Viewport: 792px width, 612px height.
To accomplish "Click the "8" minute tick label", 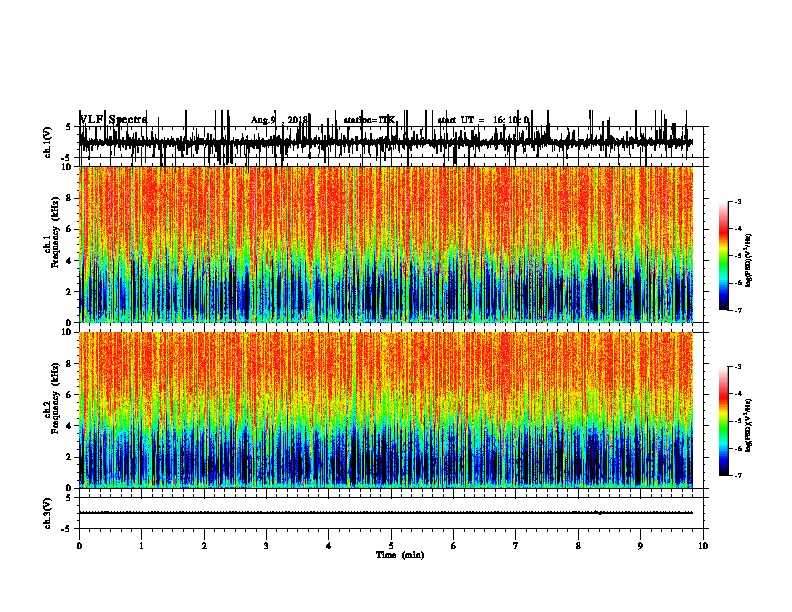I will coord(578,545).
